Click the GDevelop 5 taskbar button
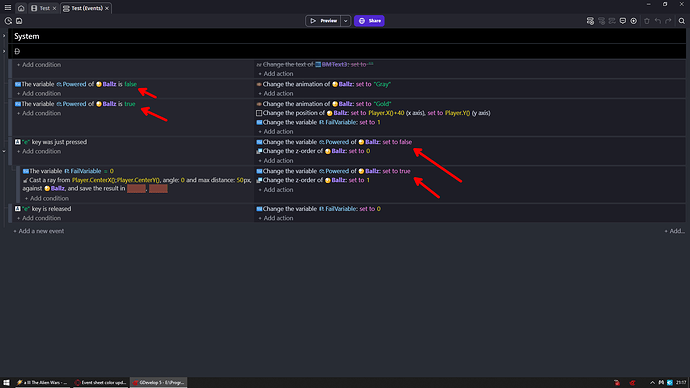Viewport: 690px width, 388px height. 158,382
